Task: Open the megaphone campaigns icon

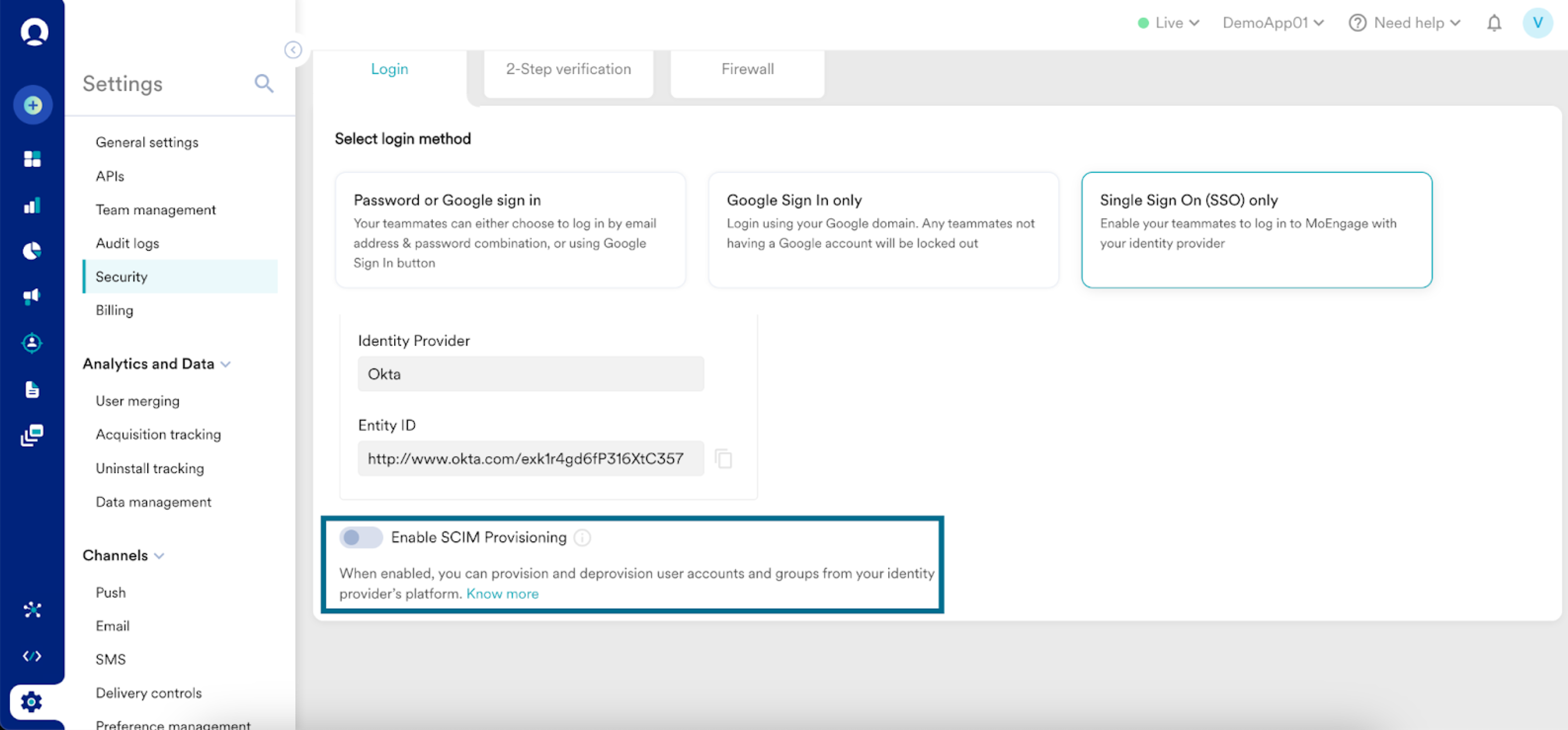Action: [32, 296]
